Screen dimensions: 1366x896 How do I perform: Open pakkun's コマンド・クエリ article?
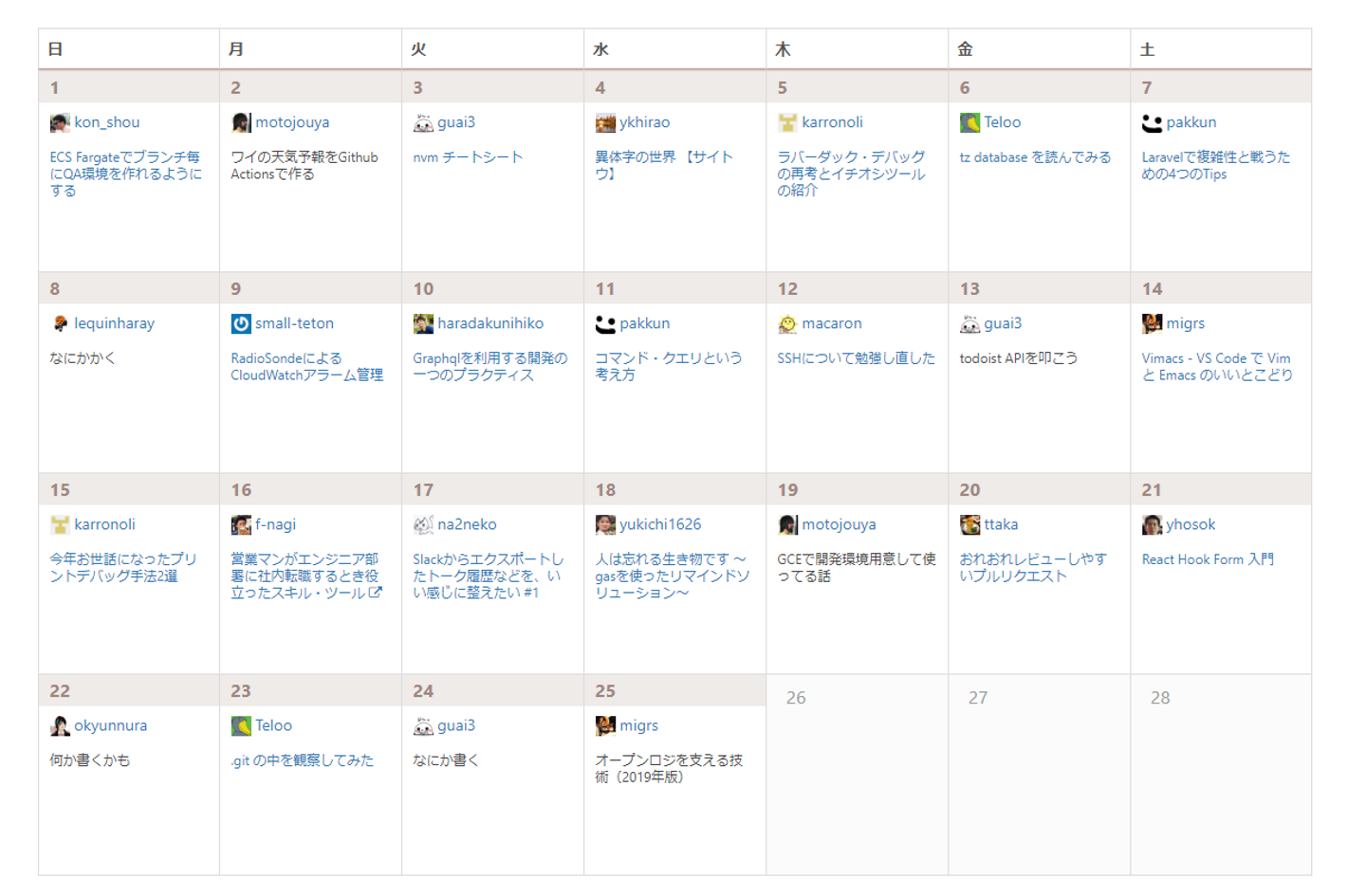(668, 366)
